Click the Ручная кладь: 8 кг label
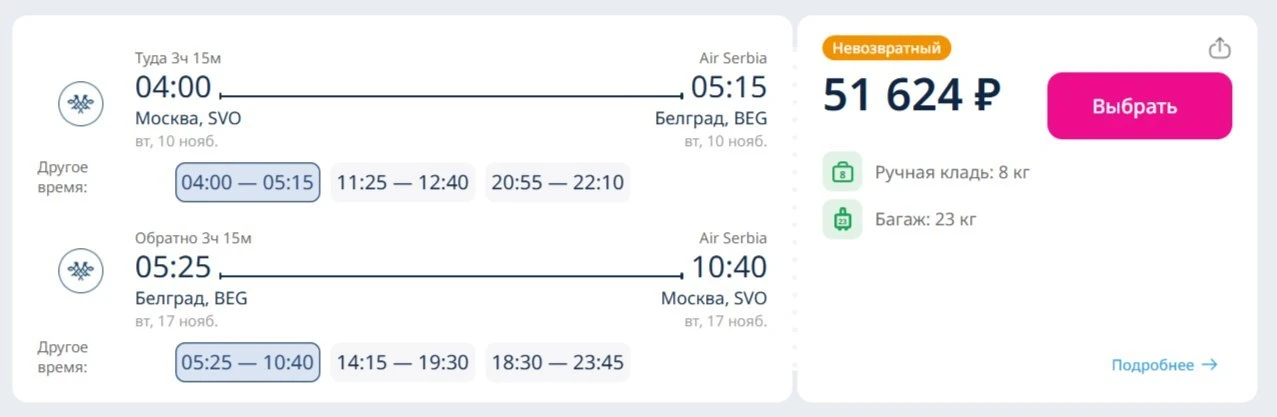 click(x=952, y=172)
